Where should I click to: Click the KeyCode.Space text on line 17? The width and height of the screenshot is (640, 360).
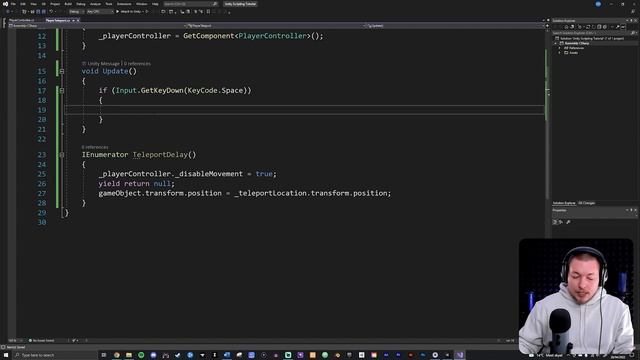[215, 91]
